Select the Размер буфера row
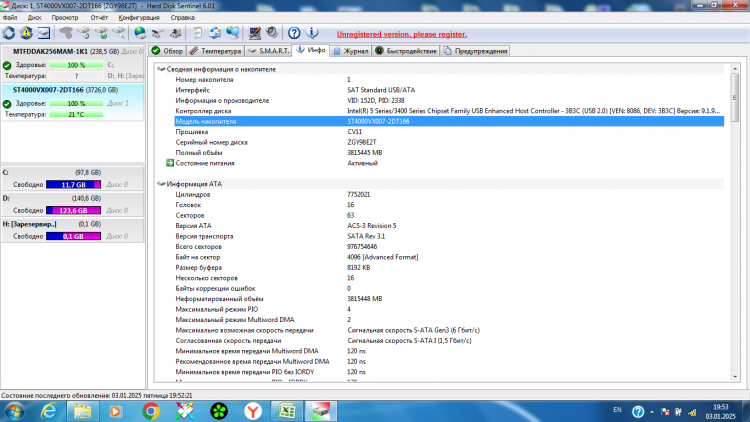 449,268
